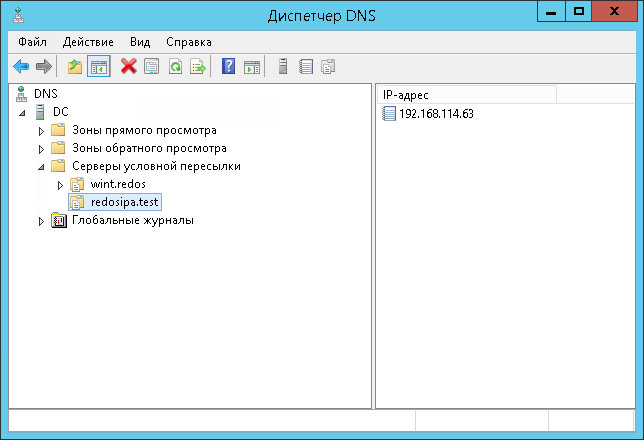
Task: Click the green Refresh icon
Action: point(175,67)
